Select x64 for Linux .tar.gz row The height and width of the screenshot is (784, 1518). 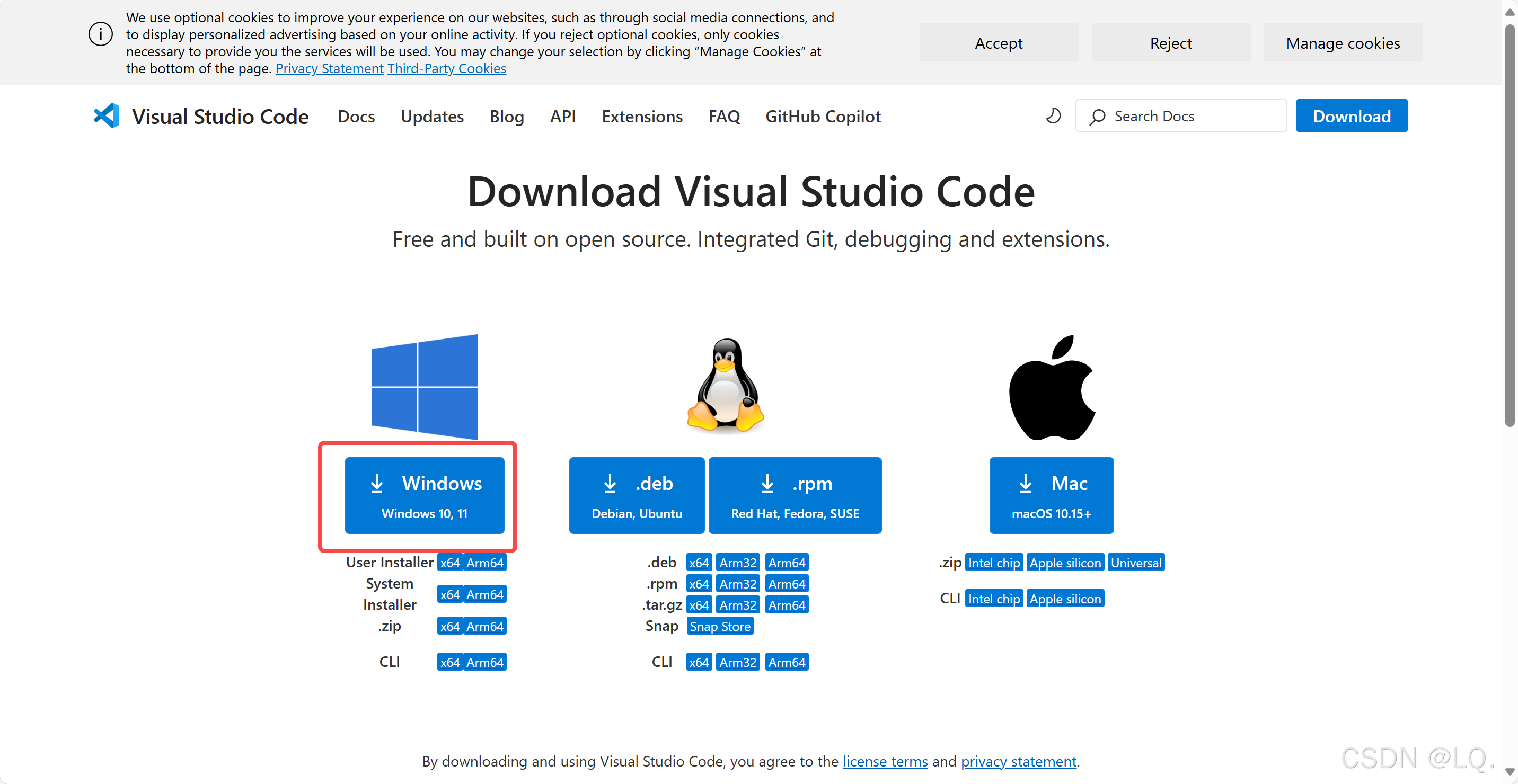pyautogui.click(x=699, y=605)
